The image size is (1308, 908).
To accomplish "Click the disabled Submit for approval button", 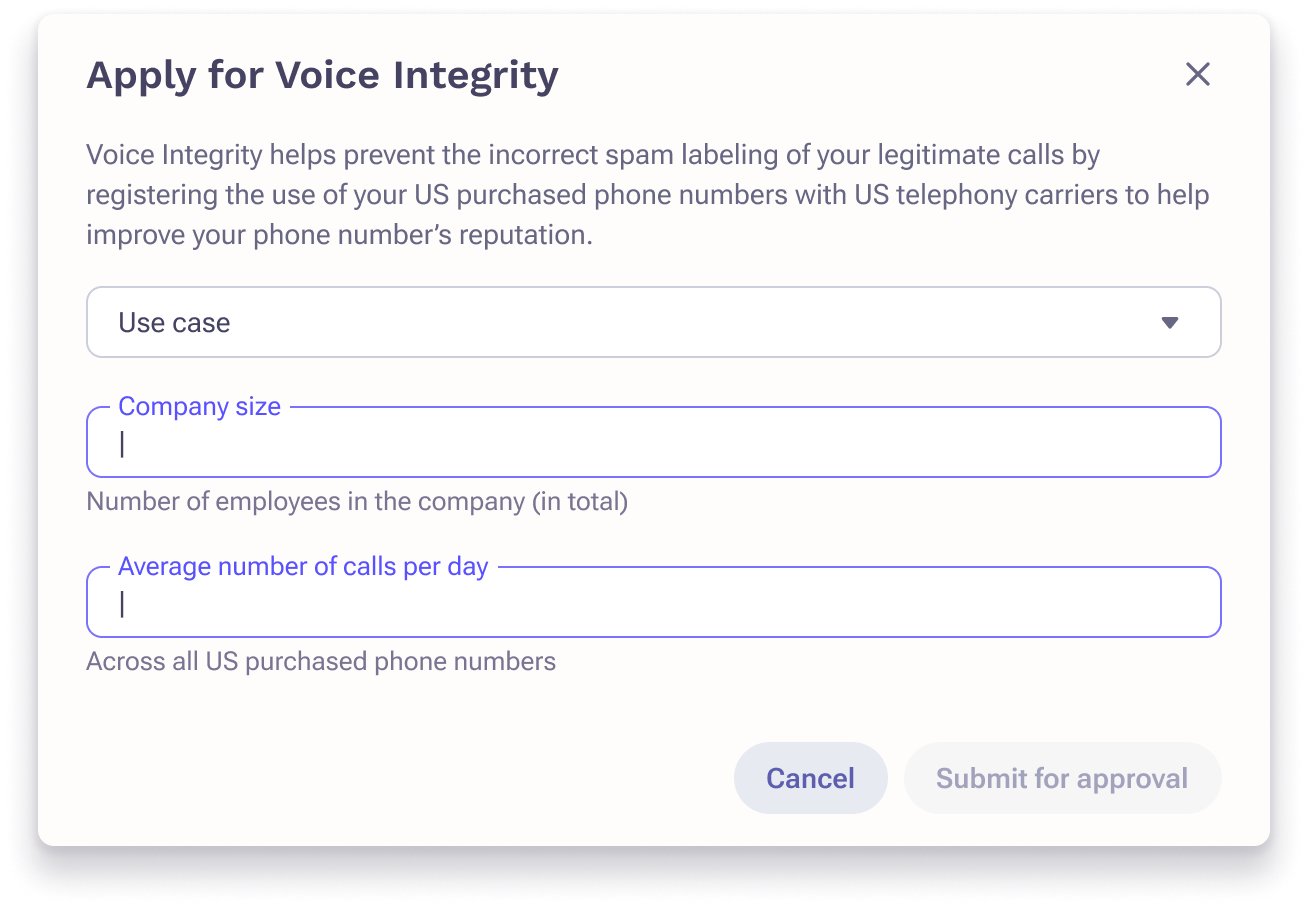I will point(1062,778).
